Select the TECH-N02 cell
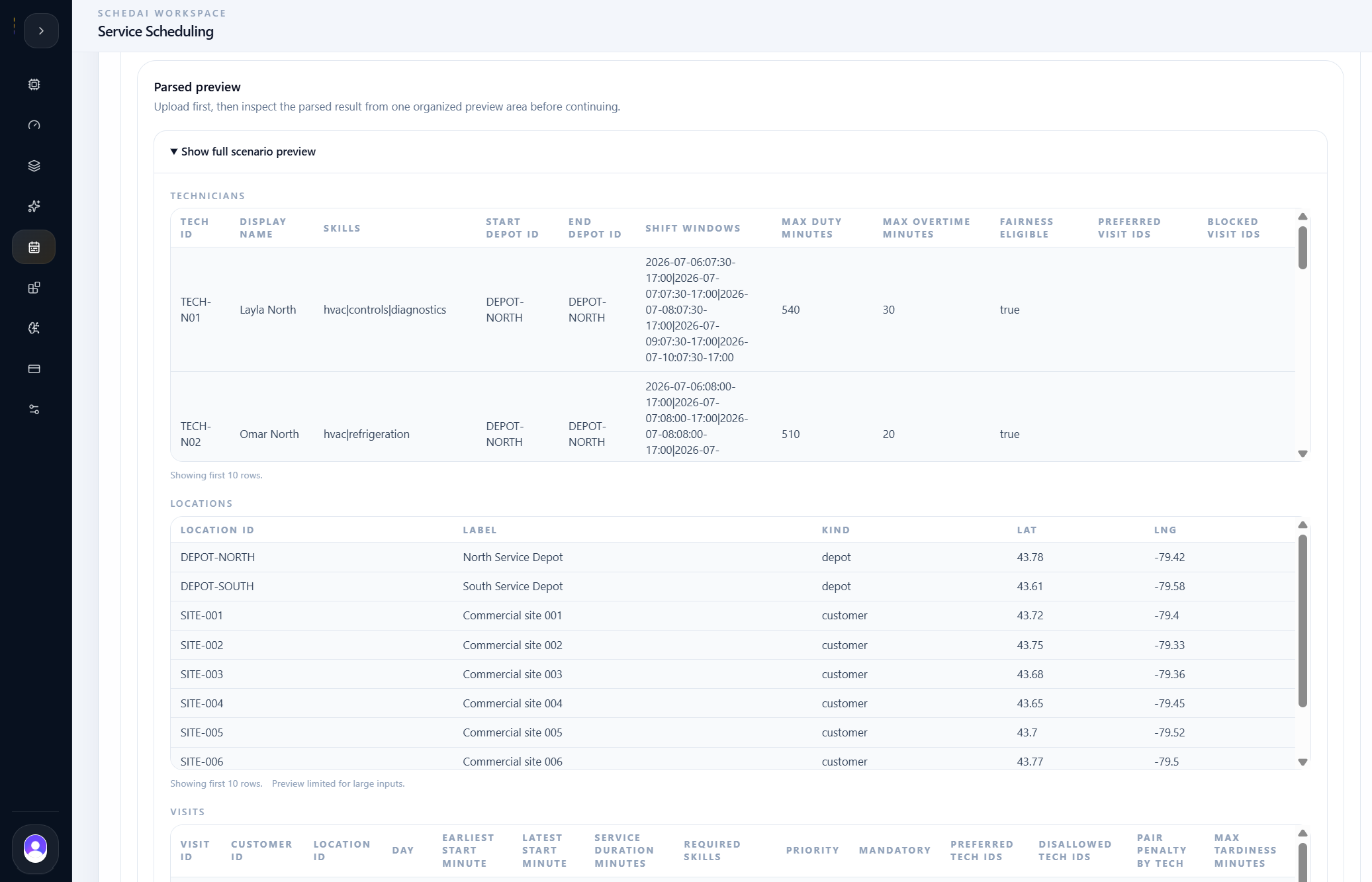The height and width of the screenshot is (882, 1372). coord(196,434)
